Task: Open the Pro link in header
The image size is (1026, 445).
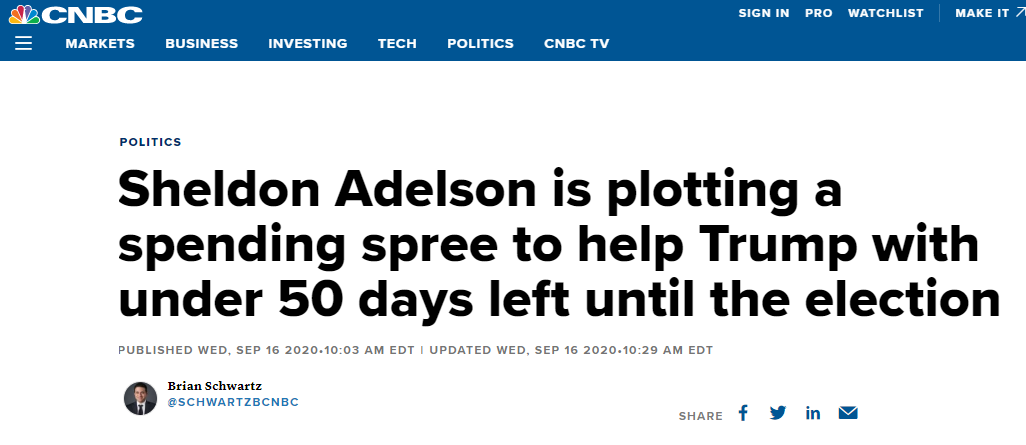Action: (818, 13)
